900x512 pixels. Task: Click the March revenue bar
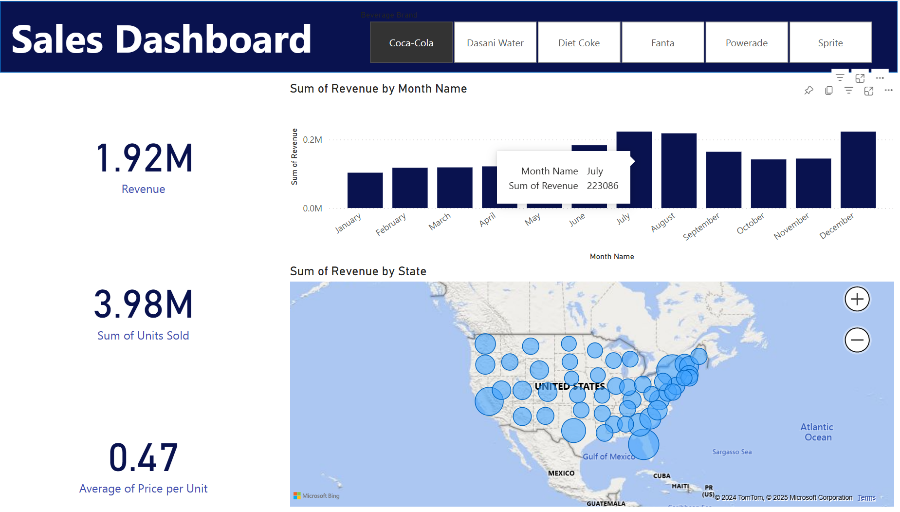tap(455, 187)
